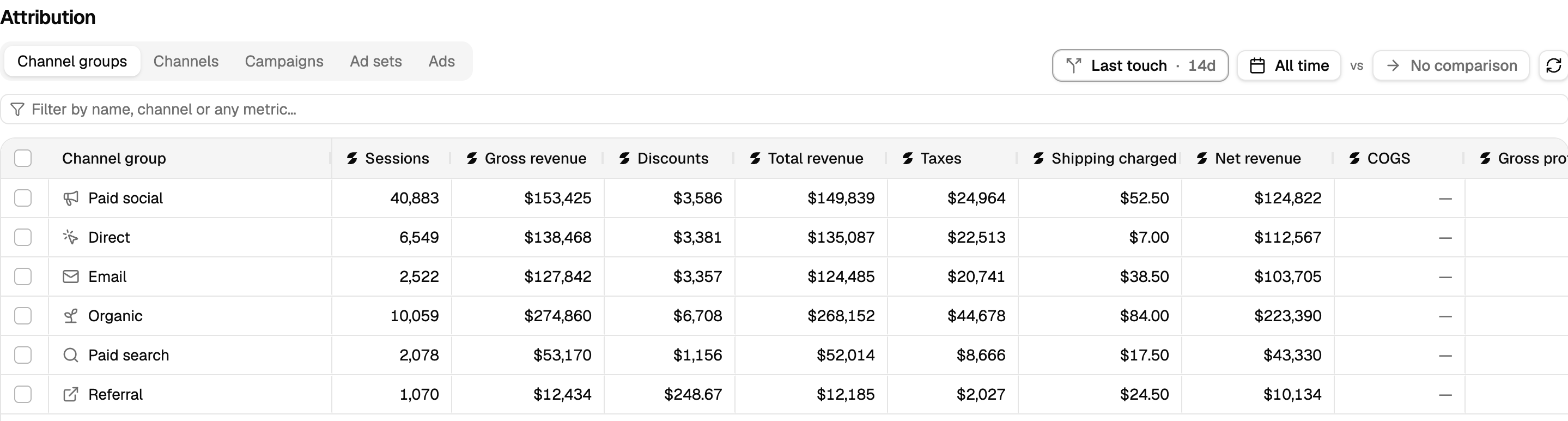Click the lightning icon beside Taxes
This screenshot has height=421, width=1568.
[908, 158]
